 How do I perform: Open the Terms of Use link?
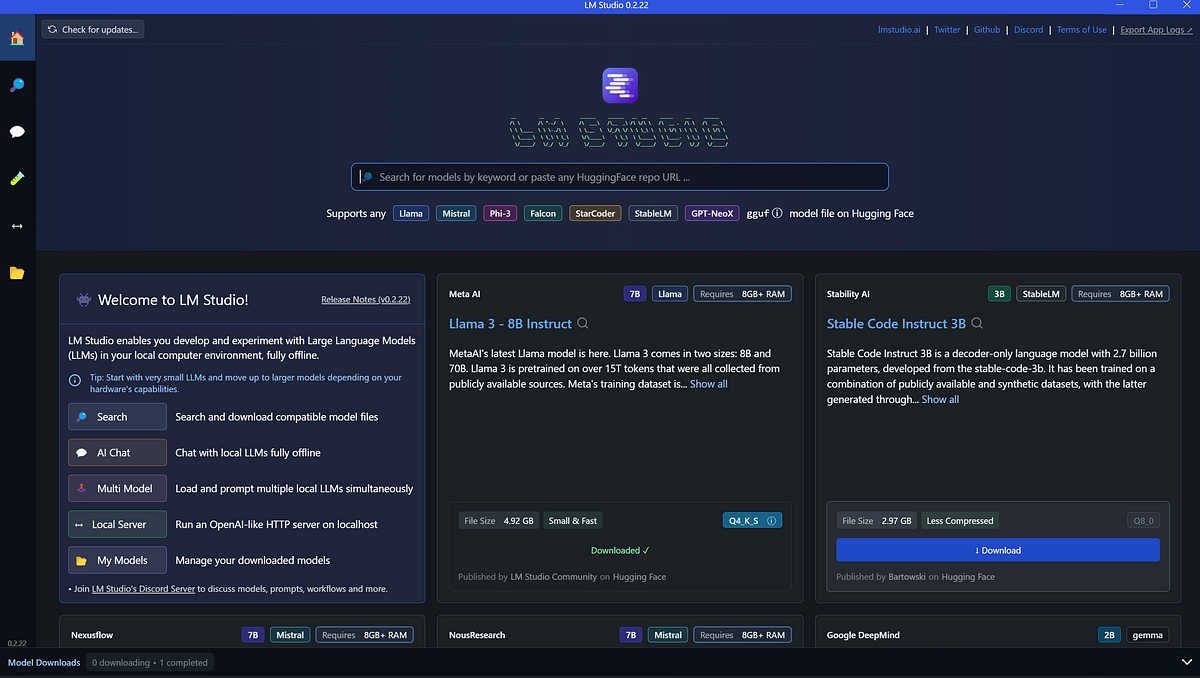pyautogui.click(x=1082, y=30)
